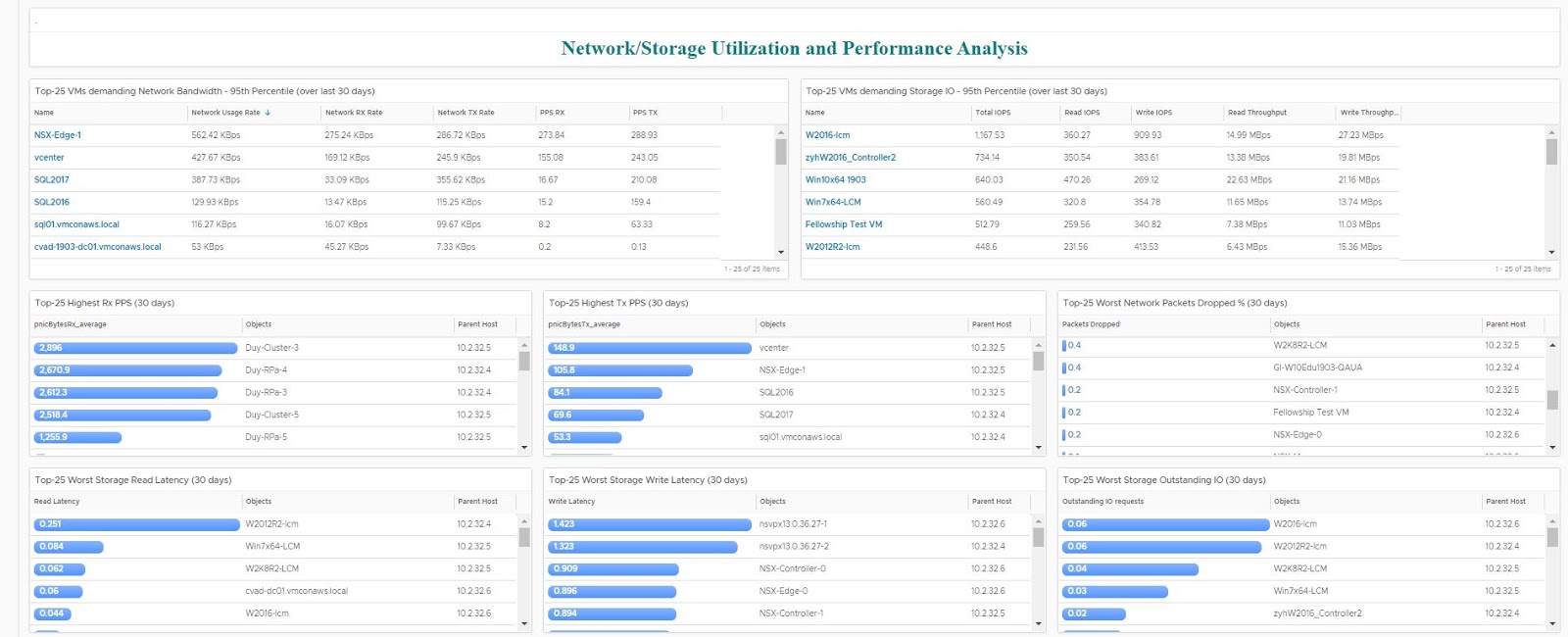
Task: Sort by the PPS RX column header
Action: (552, 113)
